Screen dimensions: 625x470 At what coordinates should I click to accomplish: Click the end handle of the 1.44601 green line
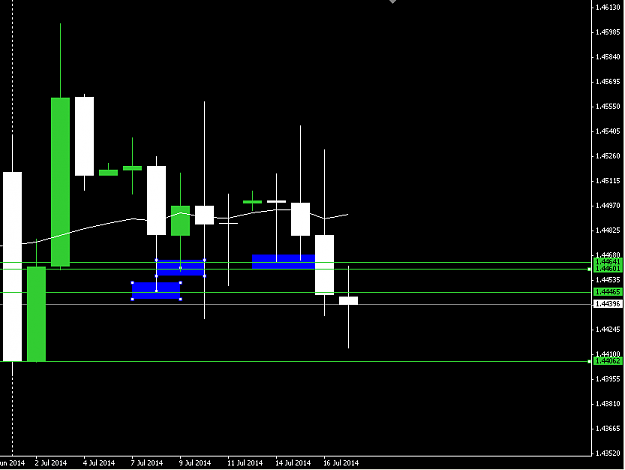point(590,269)
